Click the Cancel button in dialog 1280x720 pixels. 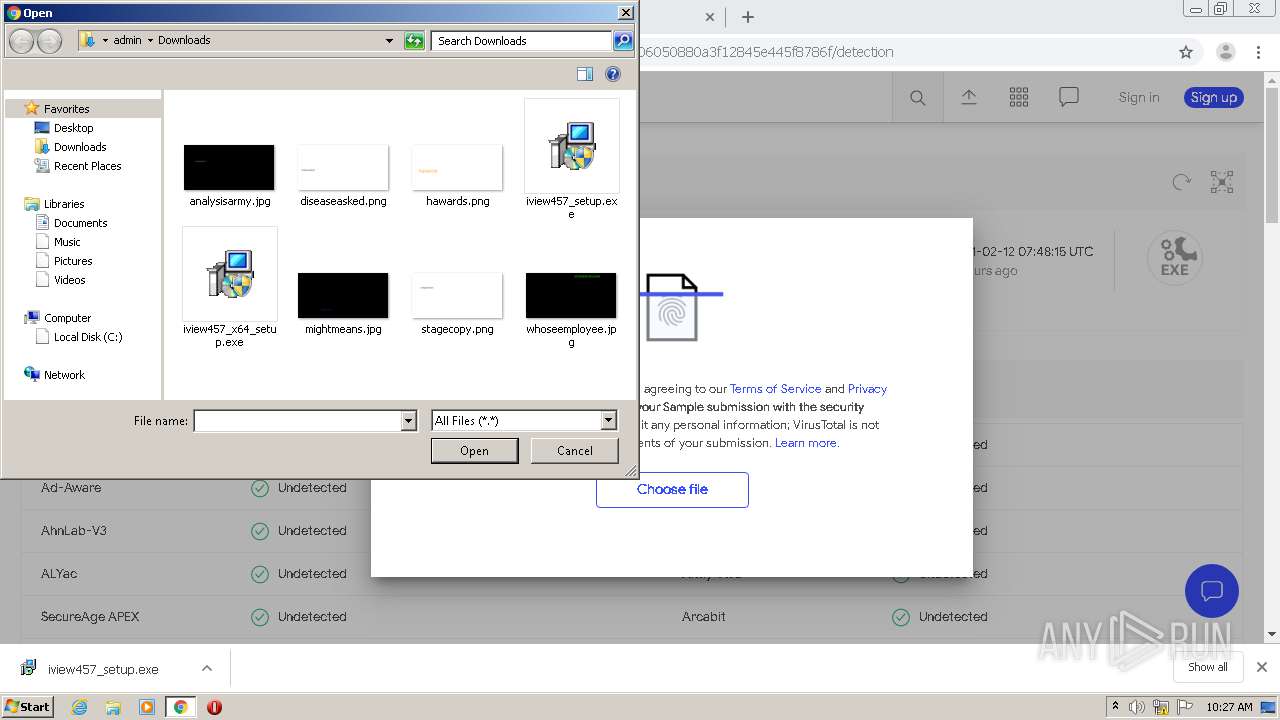(575, 451)
